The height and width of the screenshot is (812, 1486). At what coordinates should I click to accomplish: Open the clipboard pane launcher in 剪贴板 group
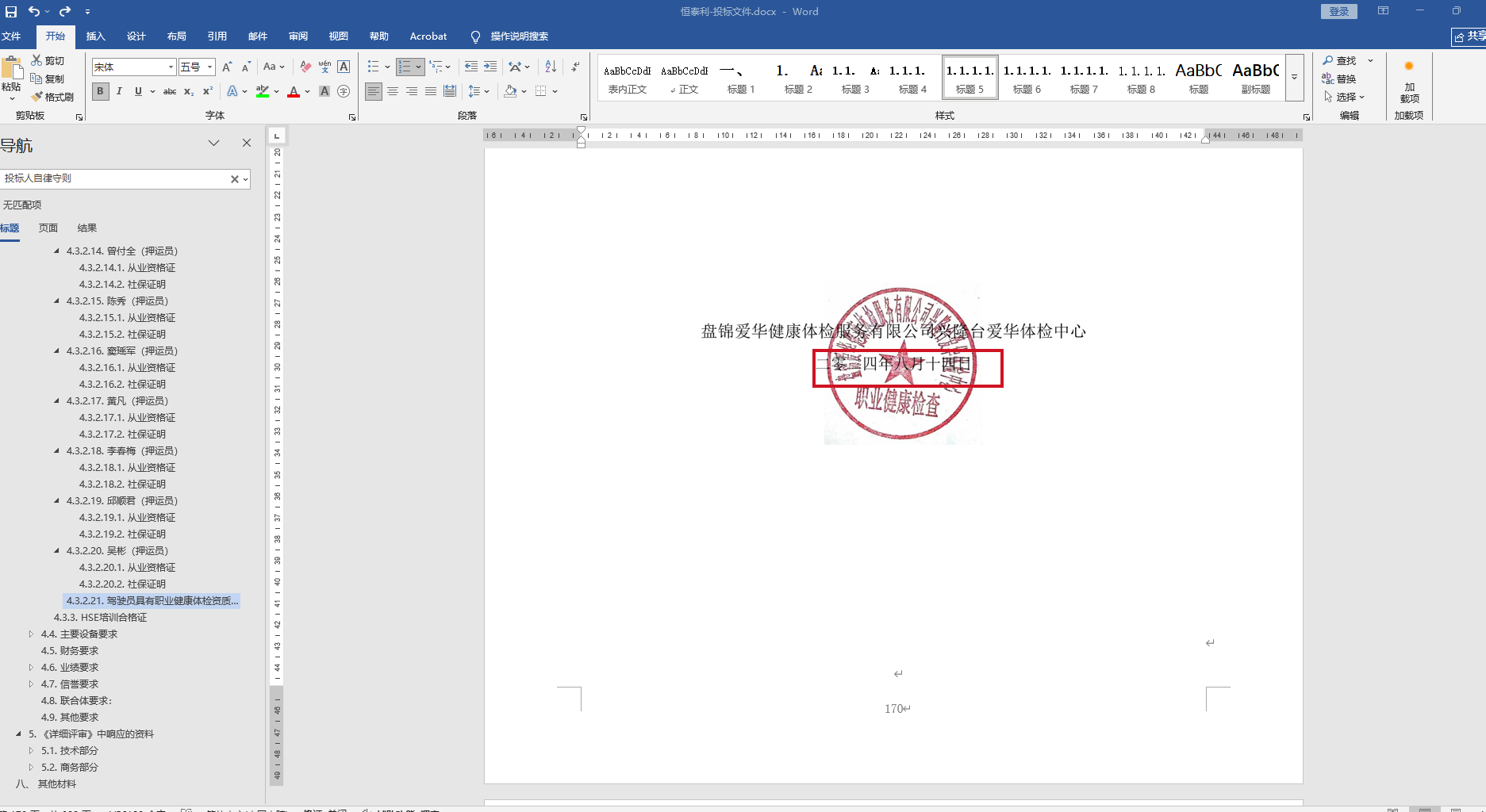(79, 117)
